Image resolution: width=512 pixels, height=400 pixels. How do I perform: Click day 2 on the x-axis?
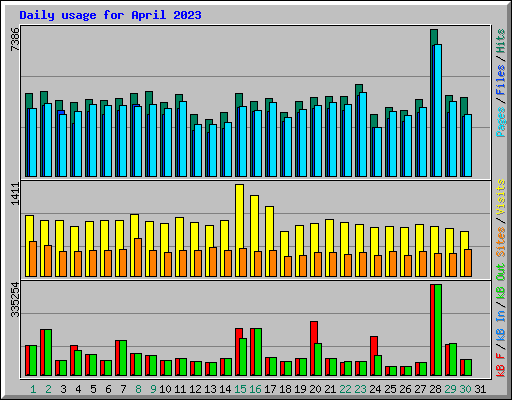[48, 389]
